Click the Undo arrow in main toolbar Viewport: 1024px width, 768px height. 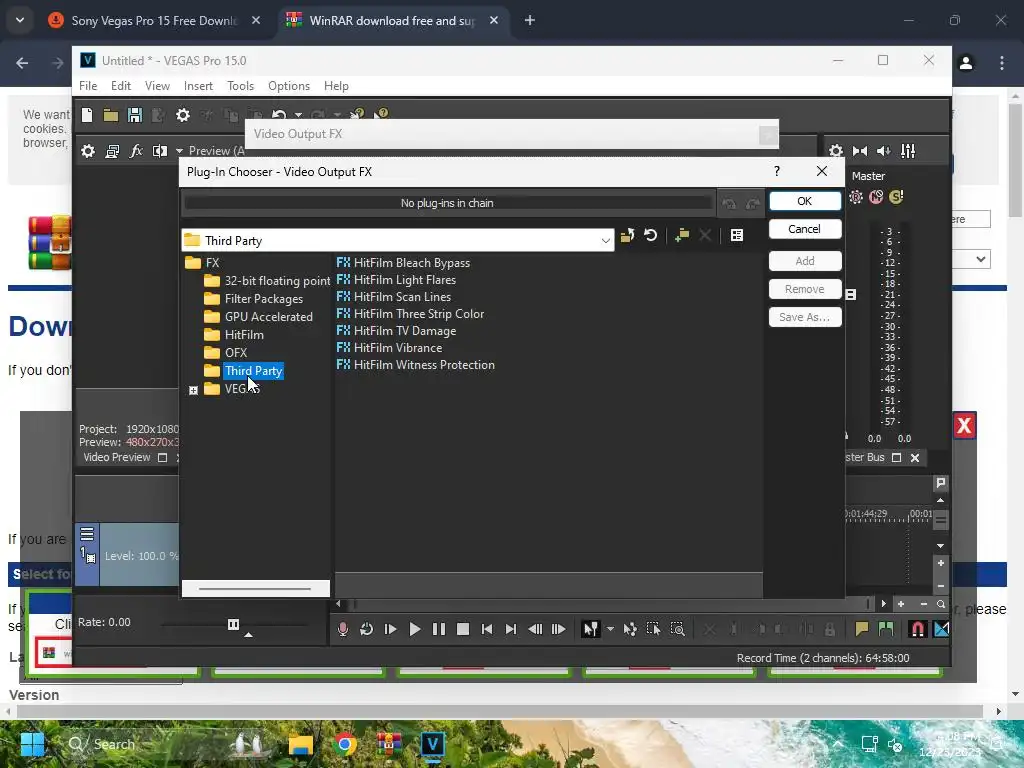pyautogui.click(x=279, y=115)
